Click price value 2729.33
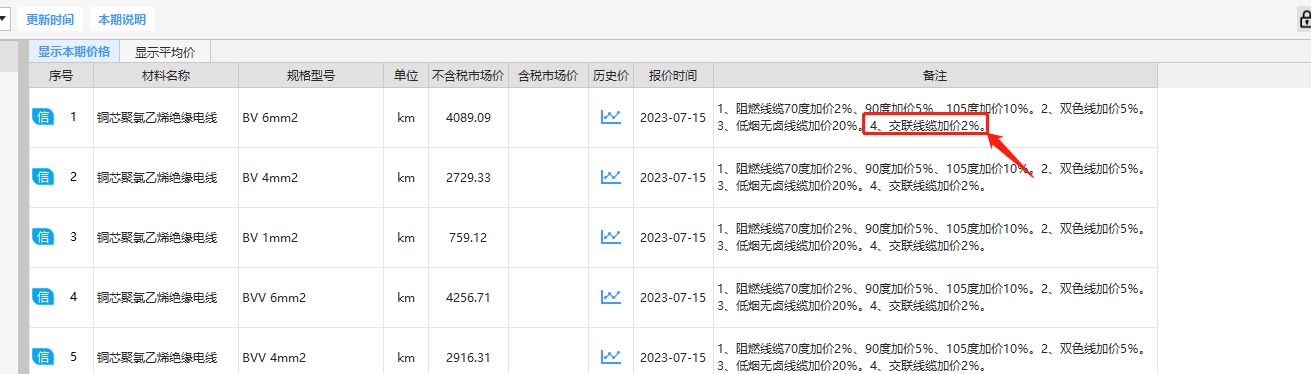The image size is (1311, 374). tap(468, 178)
